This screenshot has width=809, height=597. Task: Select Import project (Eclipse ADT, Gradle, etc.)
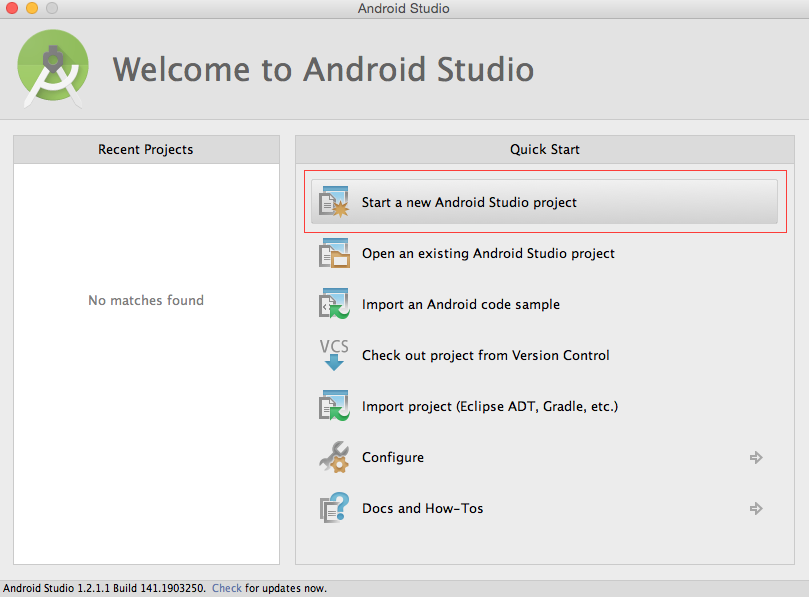point(490,407)
